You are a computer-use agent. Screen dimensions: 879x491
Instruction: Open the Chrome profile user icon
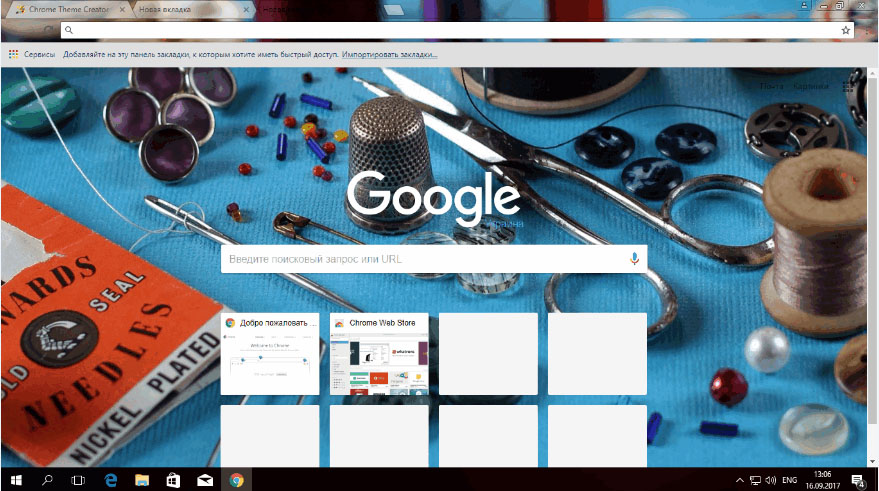[804, 6]
